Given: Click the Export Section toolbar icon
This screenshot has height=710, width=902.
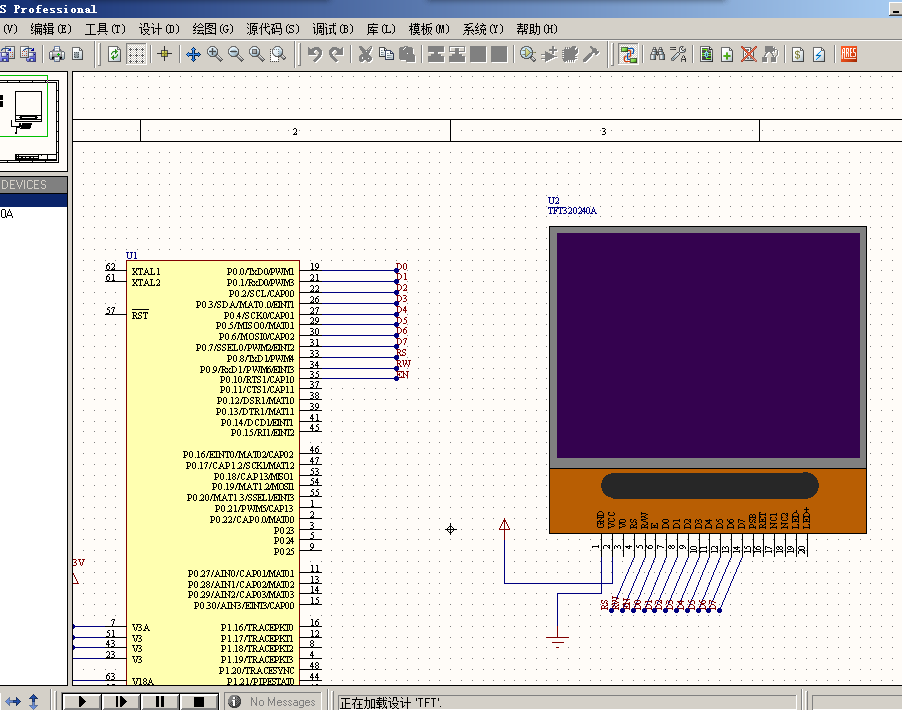Looking at the screenshot, I should [x=28, y=54].
